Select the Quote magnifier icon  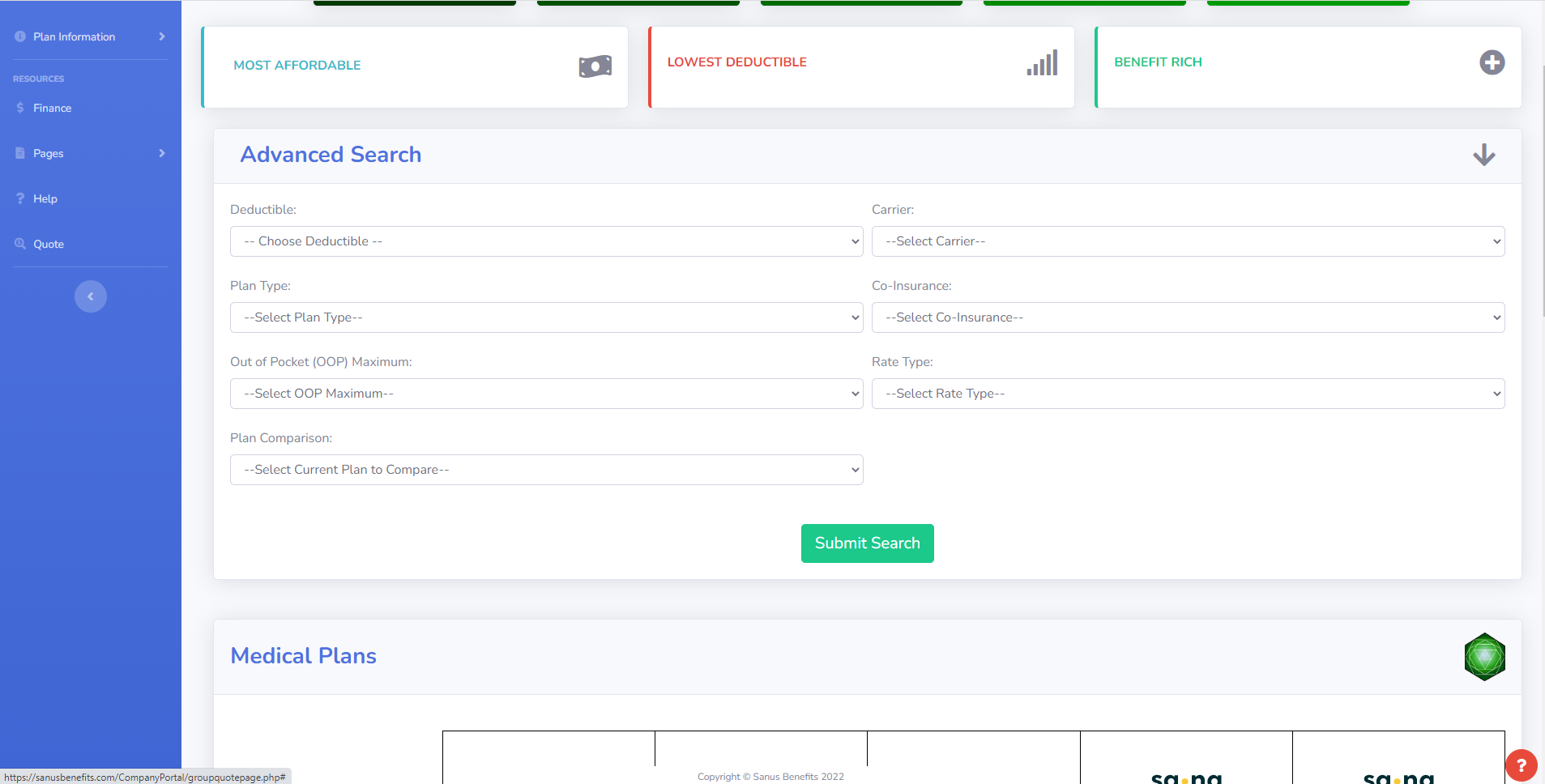click(19, 243)
